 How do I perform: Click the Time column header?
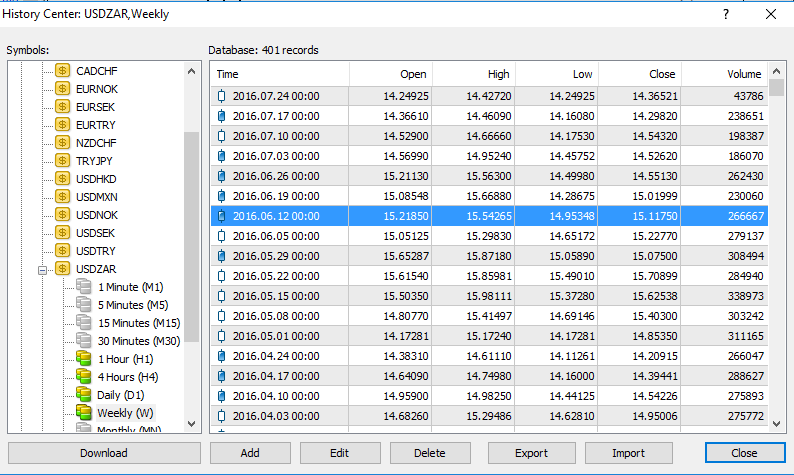pyautogui.click(x=280, y=74)
